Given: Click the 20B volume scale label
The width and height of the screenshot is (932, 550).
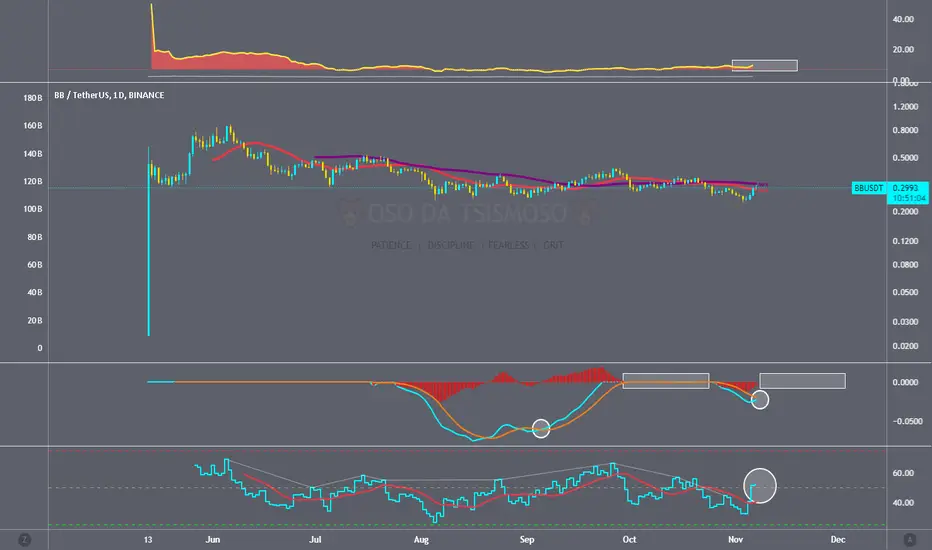Looking at the screenshot, I should point(34,320).
